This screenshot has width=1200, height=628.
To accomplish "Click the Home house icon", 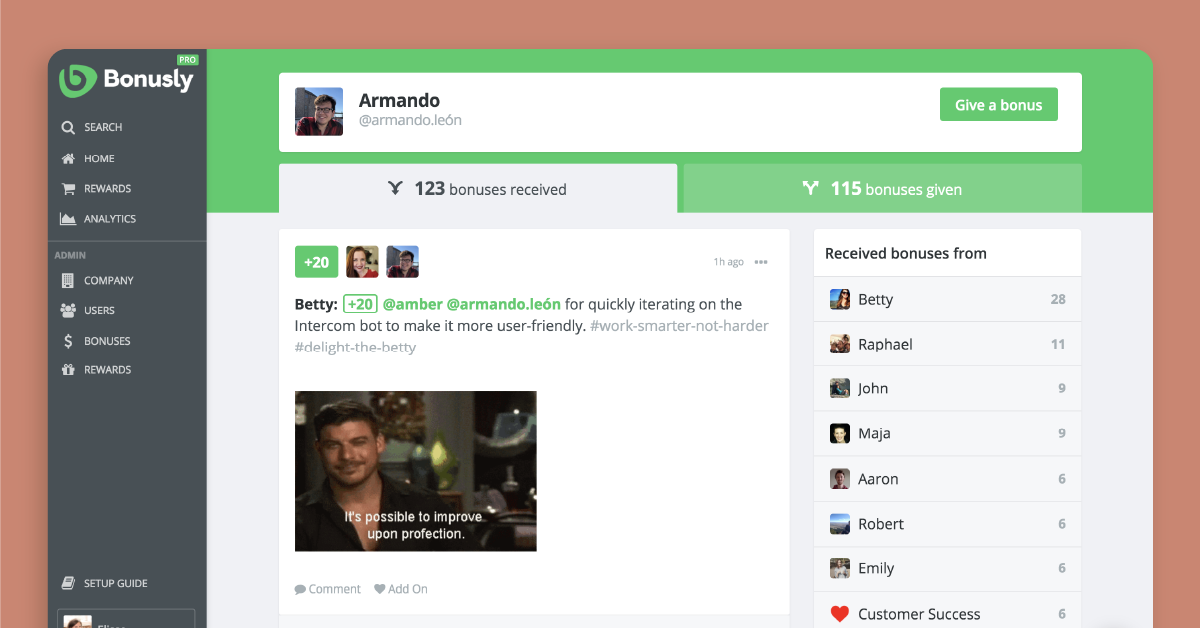I will [68, 158].
